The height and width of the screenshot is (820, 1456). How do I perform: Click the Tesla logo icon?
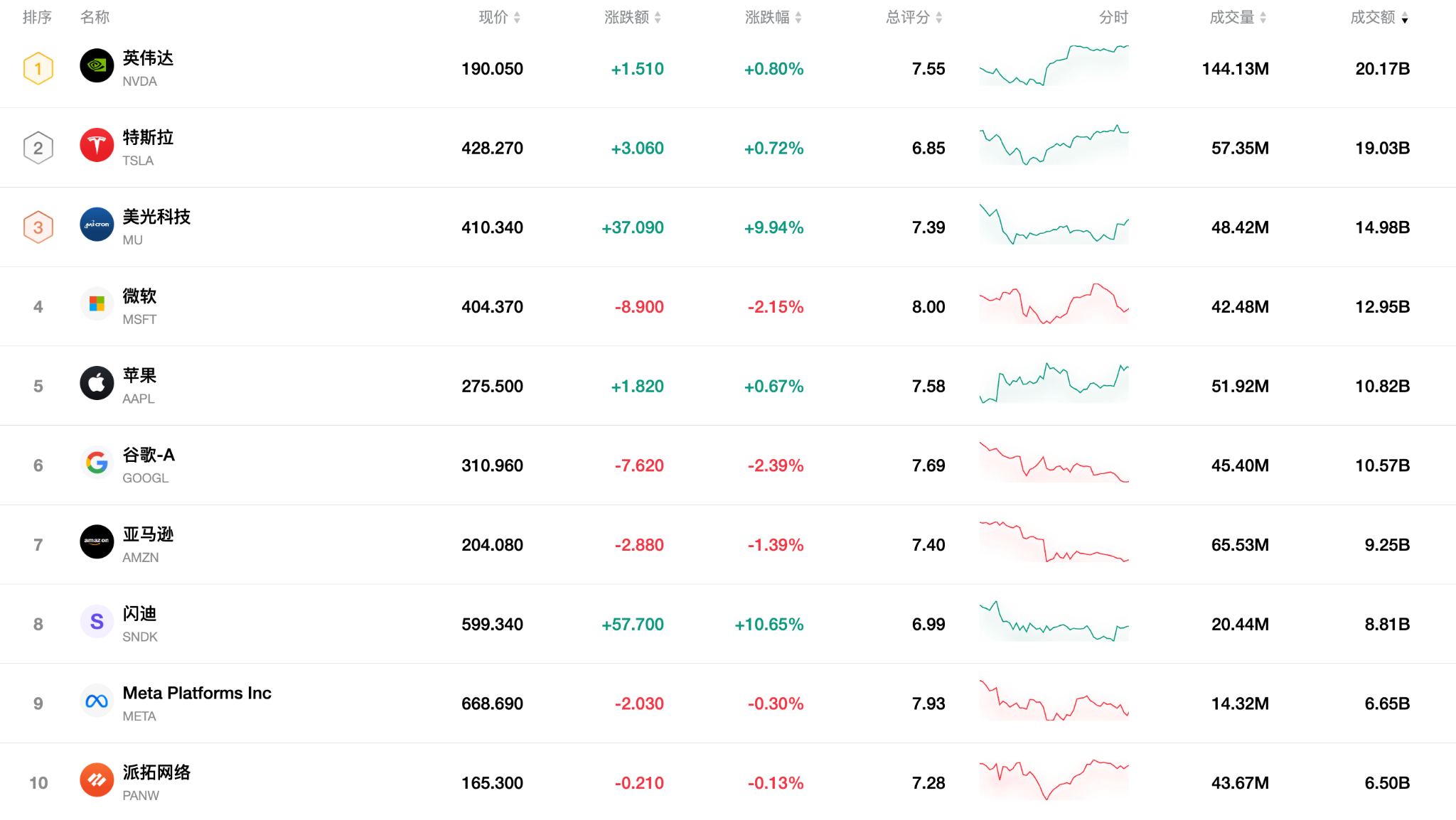tap(97, 146)
